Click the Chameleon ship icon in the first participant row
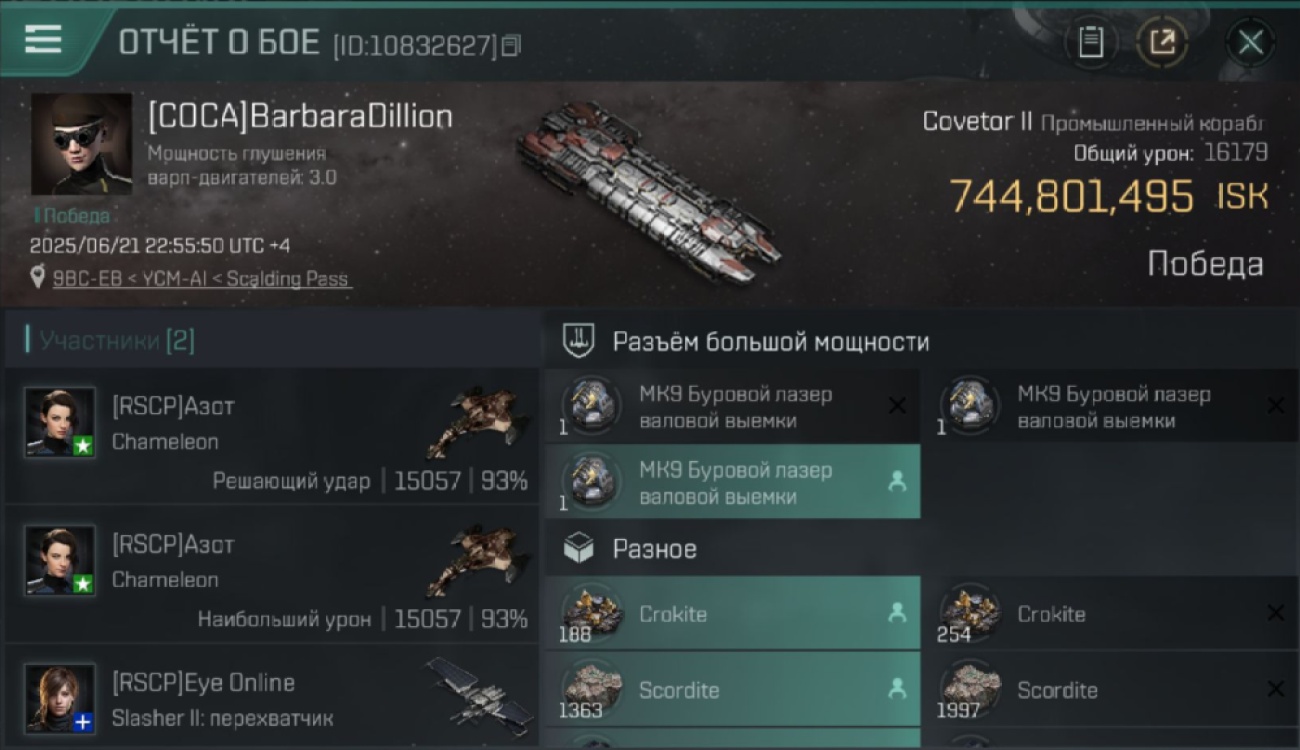The width and height of the screenshot is (1300, 750). (x=478, y=420)
